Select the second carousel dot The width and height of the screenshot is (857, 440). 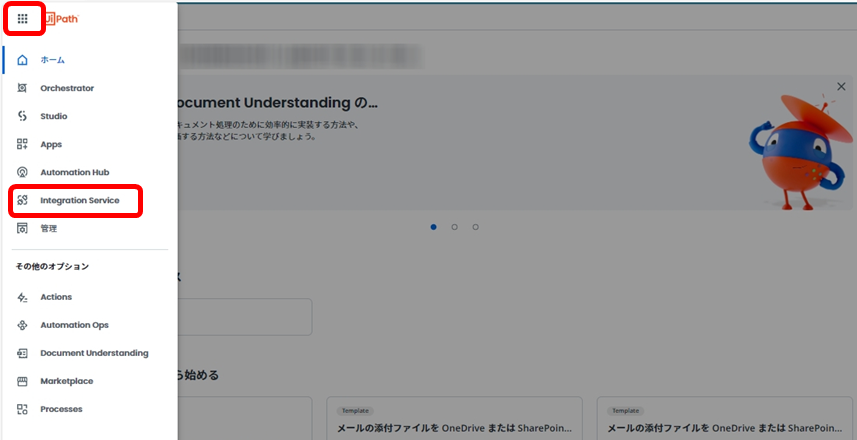pyautogui.click(x=454, y=227)
